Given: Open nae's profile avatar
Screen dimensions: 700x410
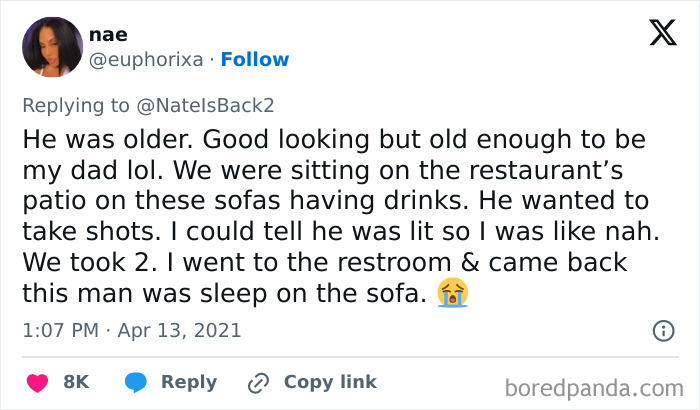Looking at the screenshot, I should (51, 48).
